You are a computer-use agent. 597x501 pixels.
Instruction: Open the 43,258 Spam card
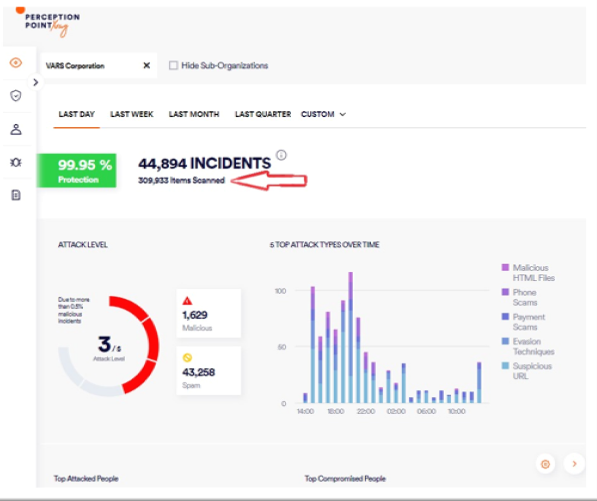tap(209, 370)
